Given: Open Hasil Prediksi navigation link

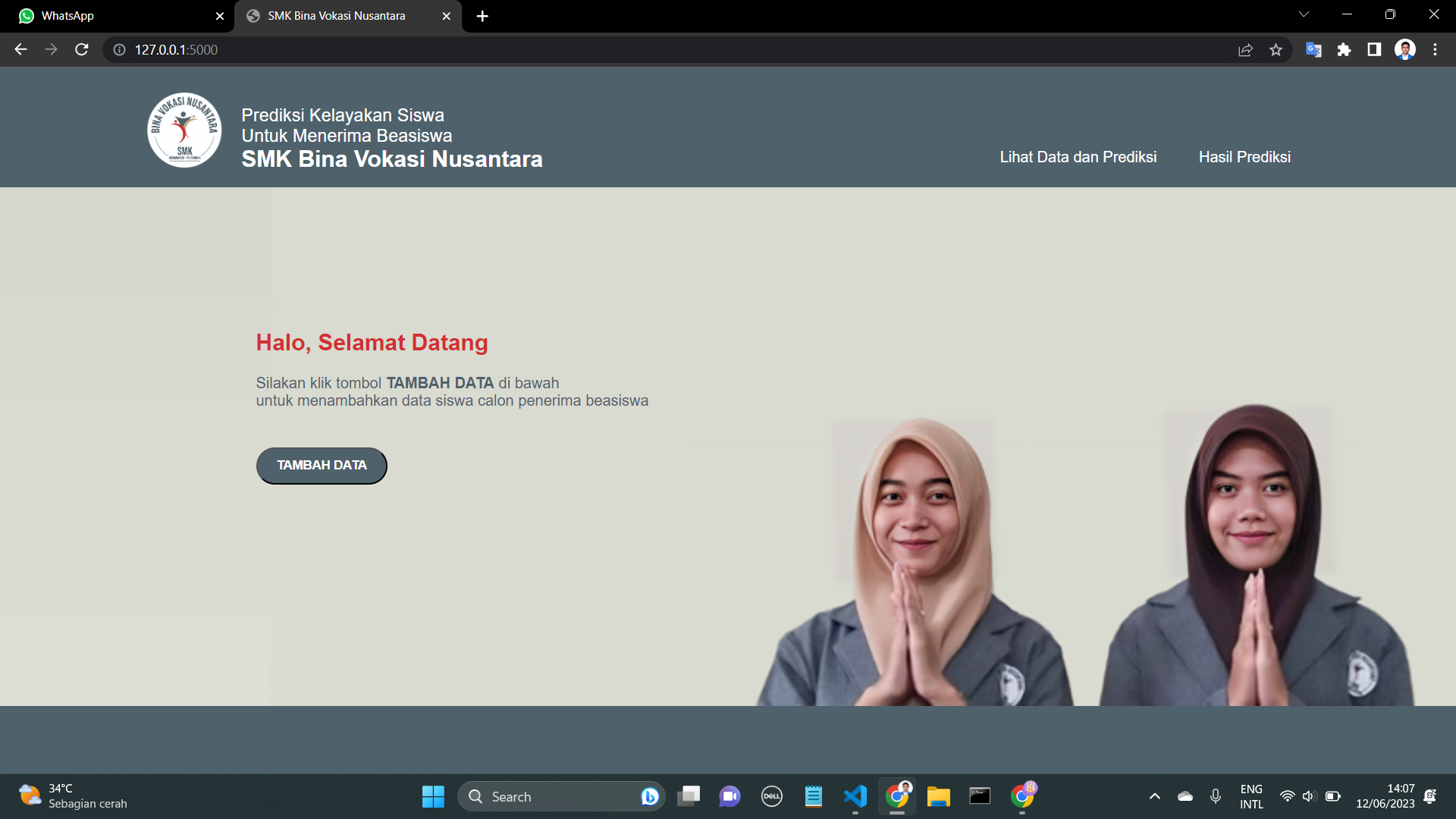Looking at the screenshot, I should (1244, 157).
